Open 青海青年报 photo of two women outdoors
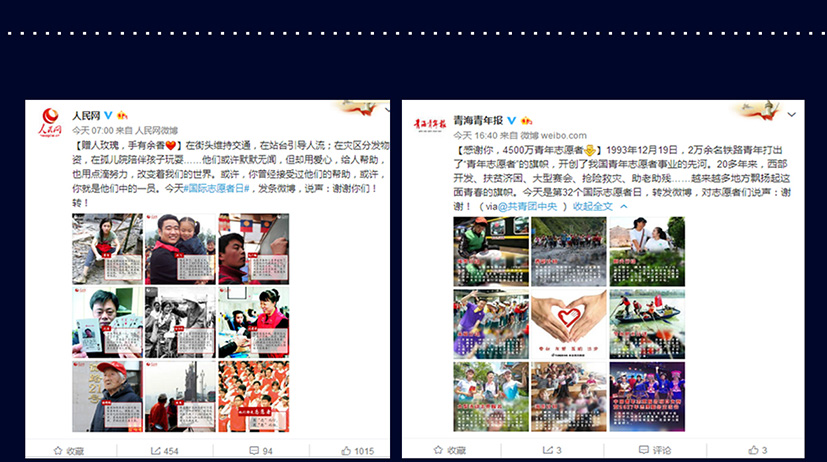827x462 pixels. (647, 252)
